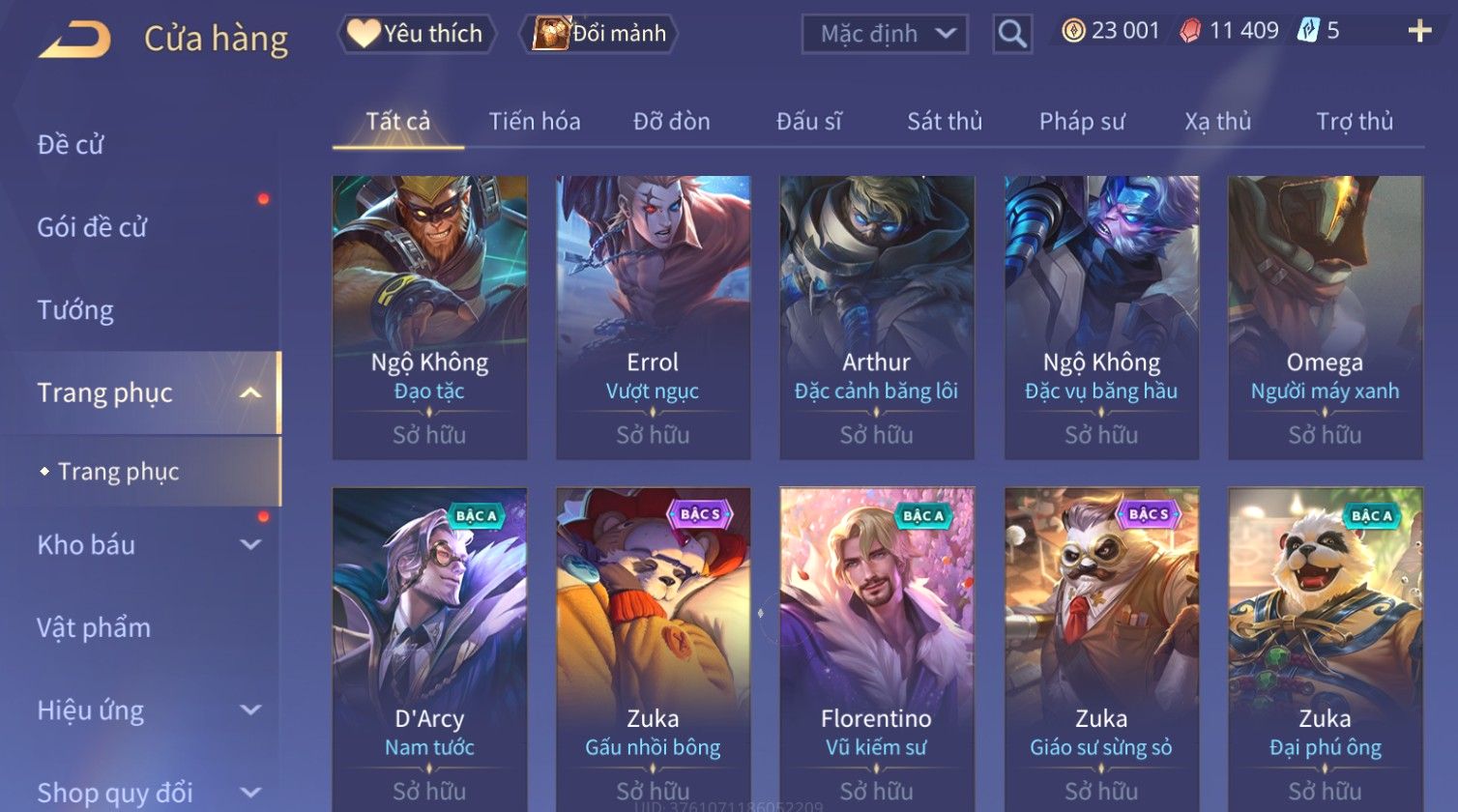The height and width of the screenshot is (812, 1458).
Task: Click the plus icon to add currency
Action: tap(1419, 31)
